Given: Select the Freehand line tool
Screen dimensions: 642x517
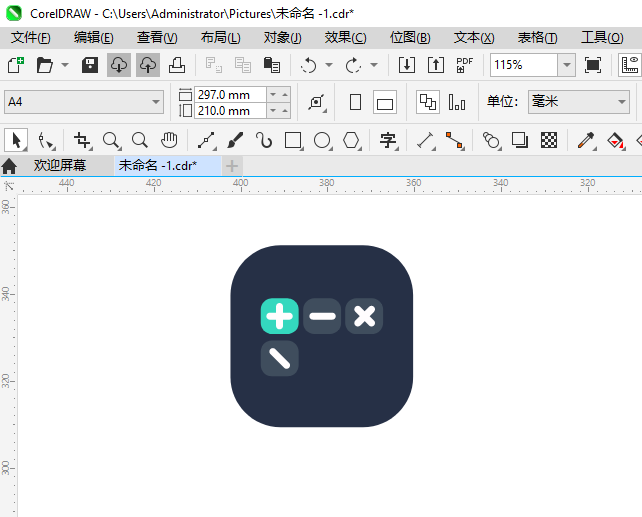Looking at the screenshot, I should pos(207,140).
